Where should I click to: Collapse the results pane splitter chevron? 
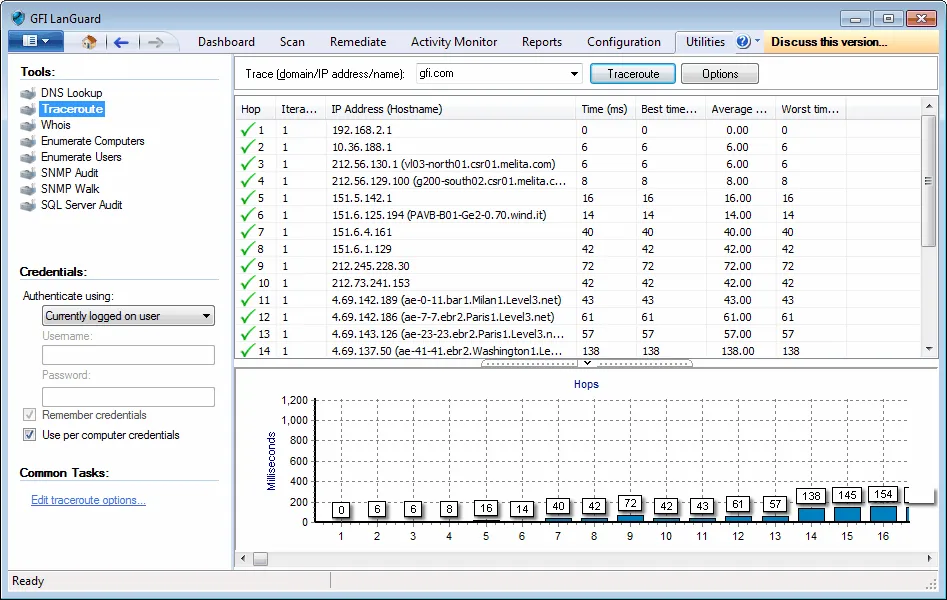[587, 363]
